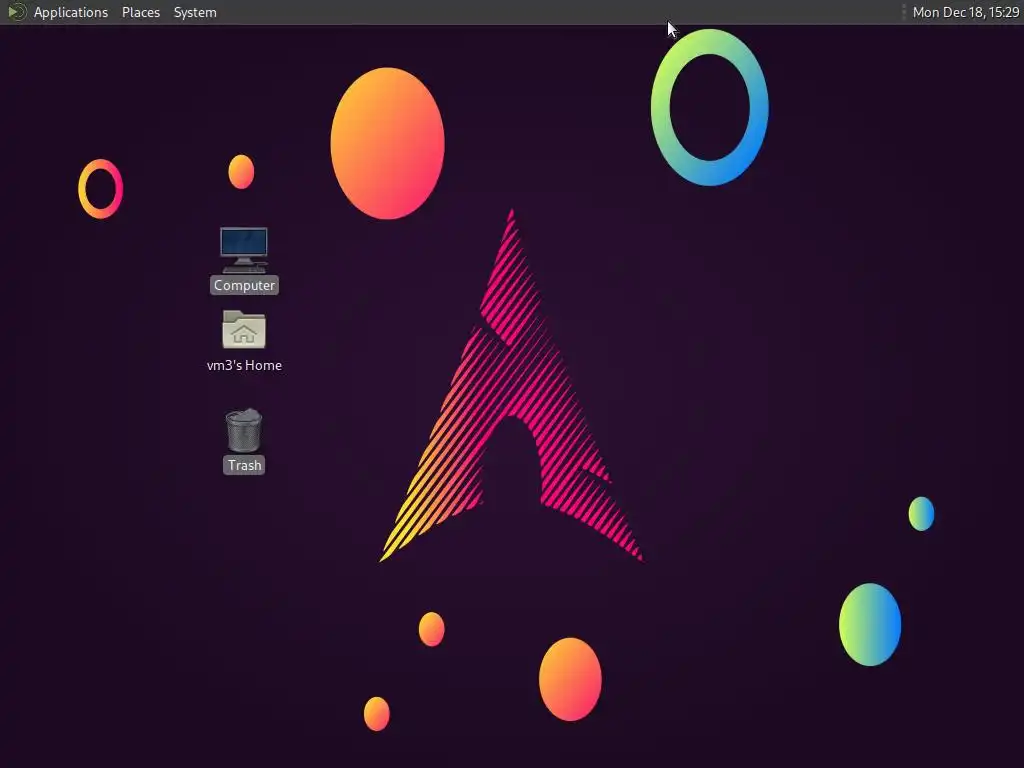Click the "Computer" icon label
Screen dimensions: 1024x768
[244, 285]
